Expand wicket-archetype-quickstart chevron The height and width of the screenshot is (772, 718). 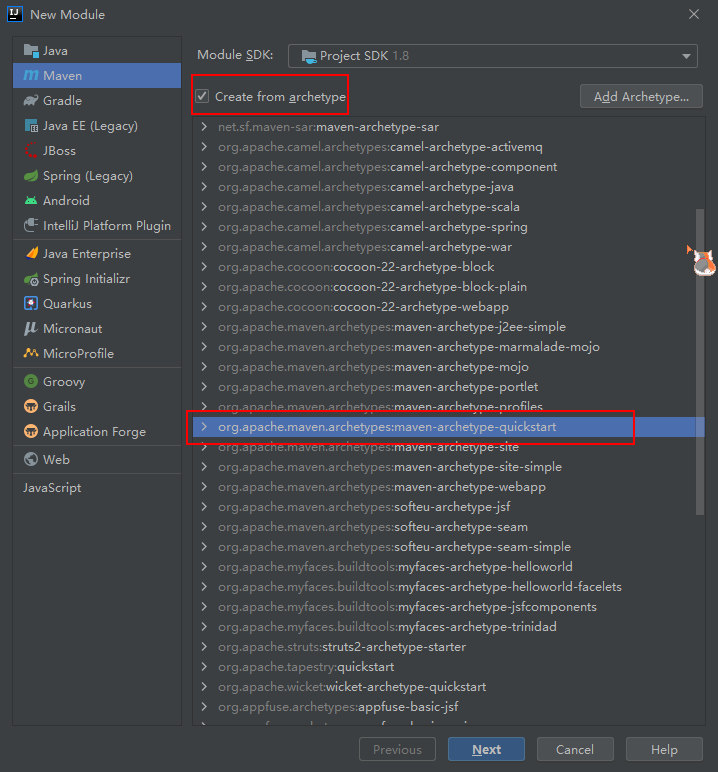click(x=204, y=686)
